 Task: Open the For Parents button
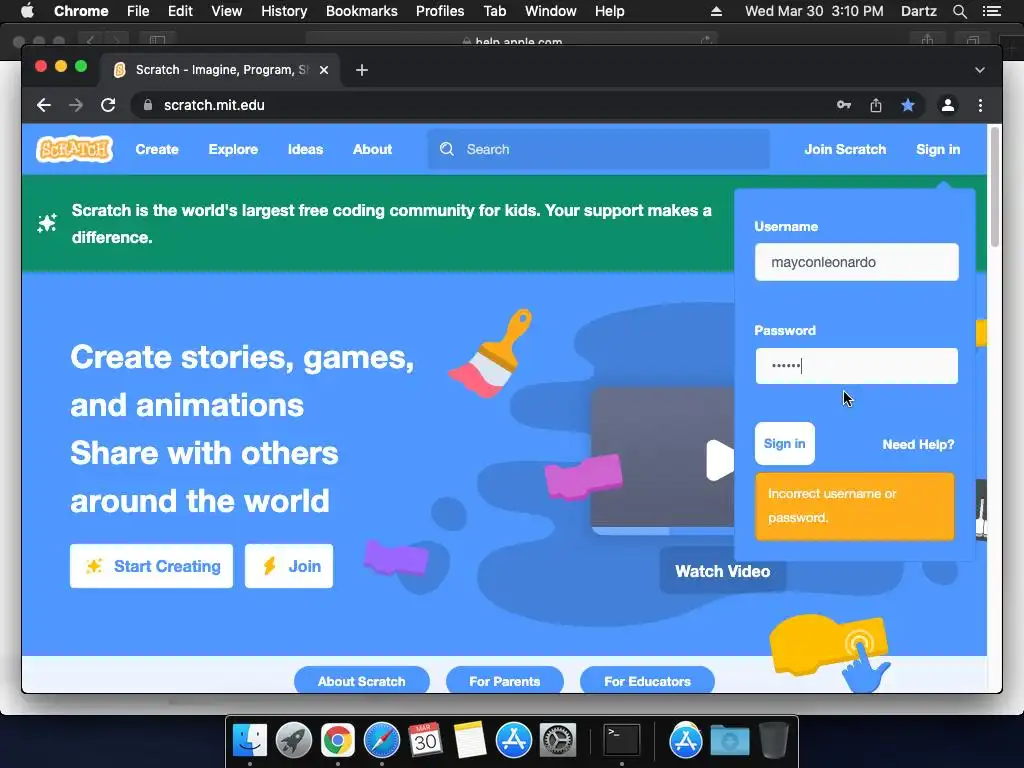504,680
